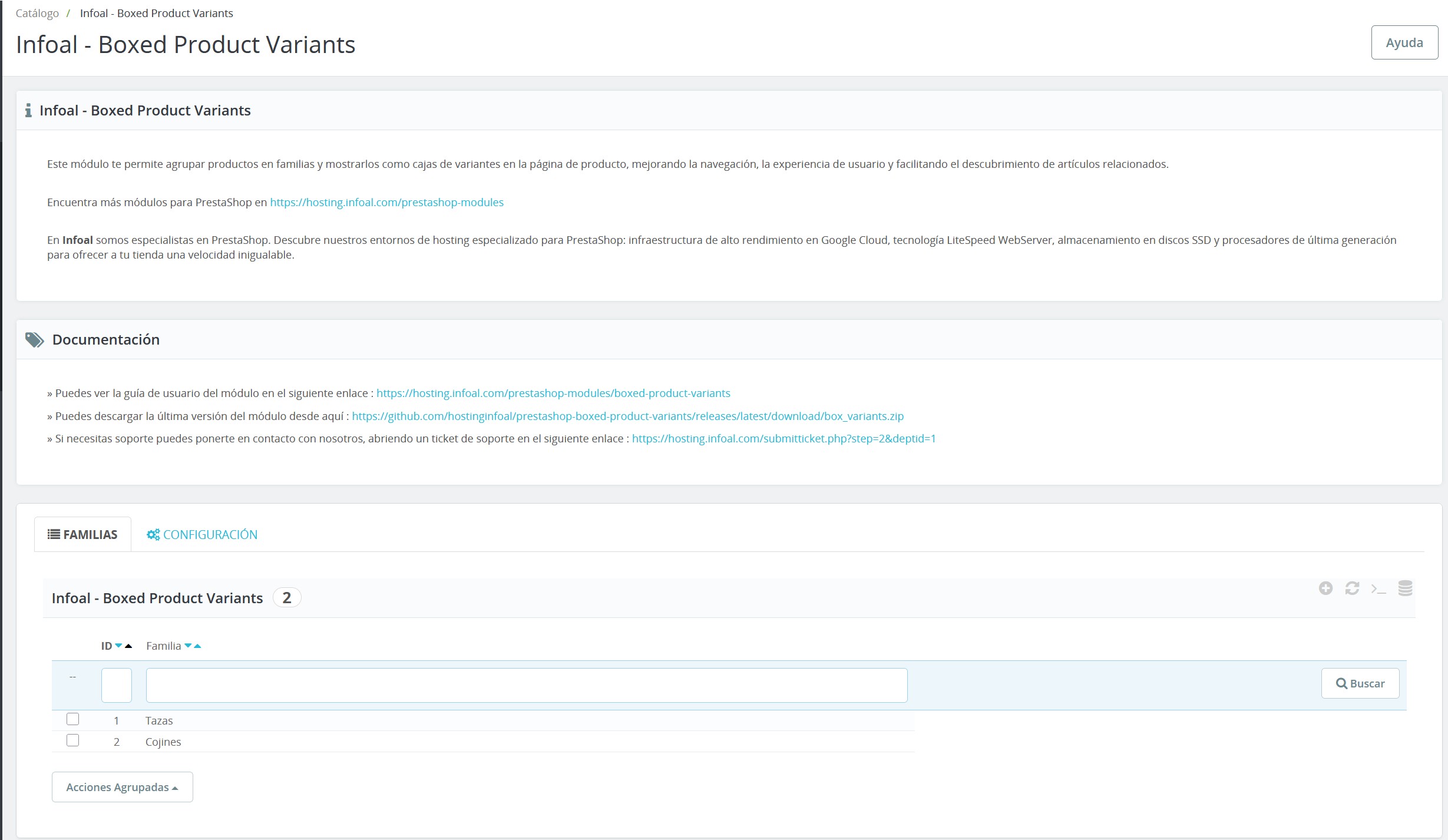Sort ID column descending

tap(118, 646)
